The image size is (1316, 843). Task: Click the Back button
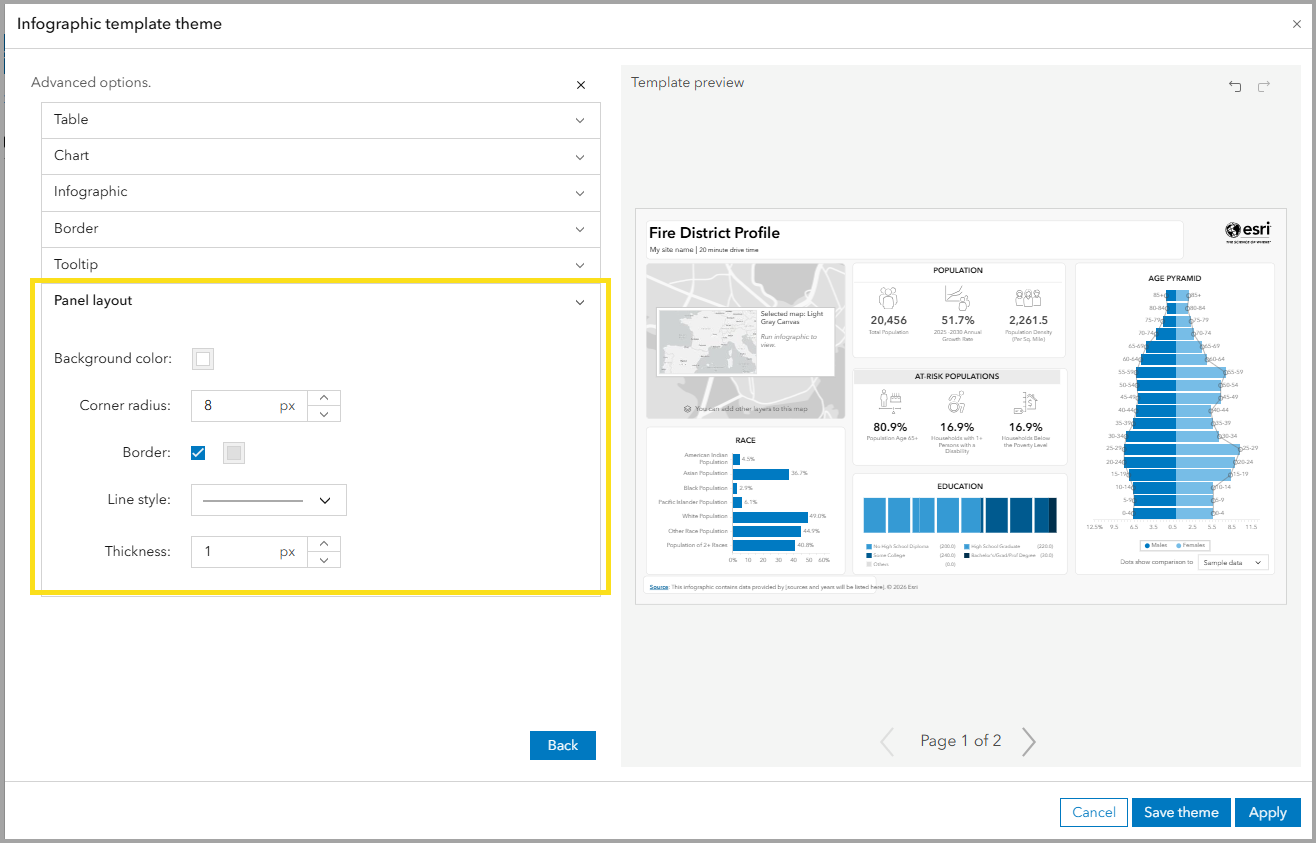pos(562,745)
